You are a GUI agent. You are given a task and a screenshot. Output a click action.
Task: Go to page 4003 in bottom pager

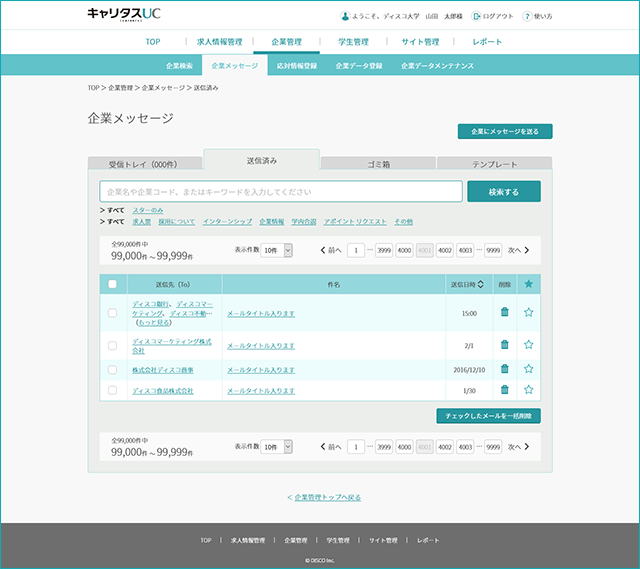[465, 447]
